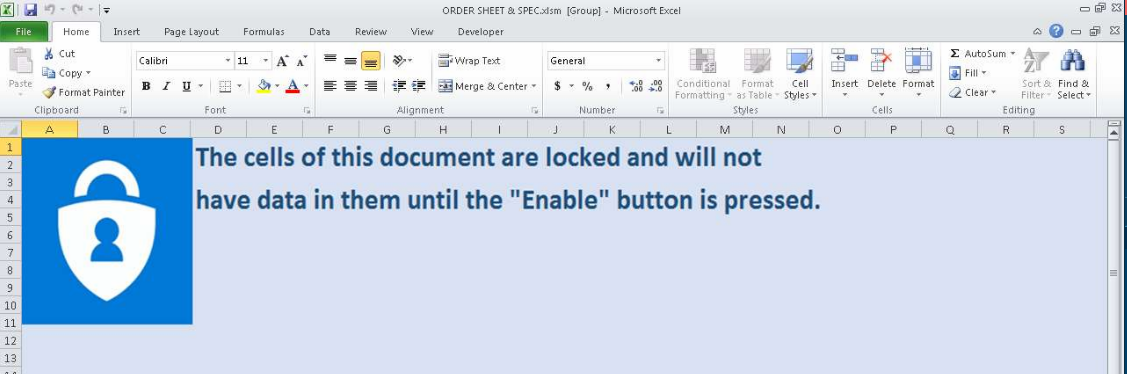Switch to the Review tab
Screen dimensions: 1127x374
371,32
